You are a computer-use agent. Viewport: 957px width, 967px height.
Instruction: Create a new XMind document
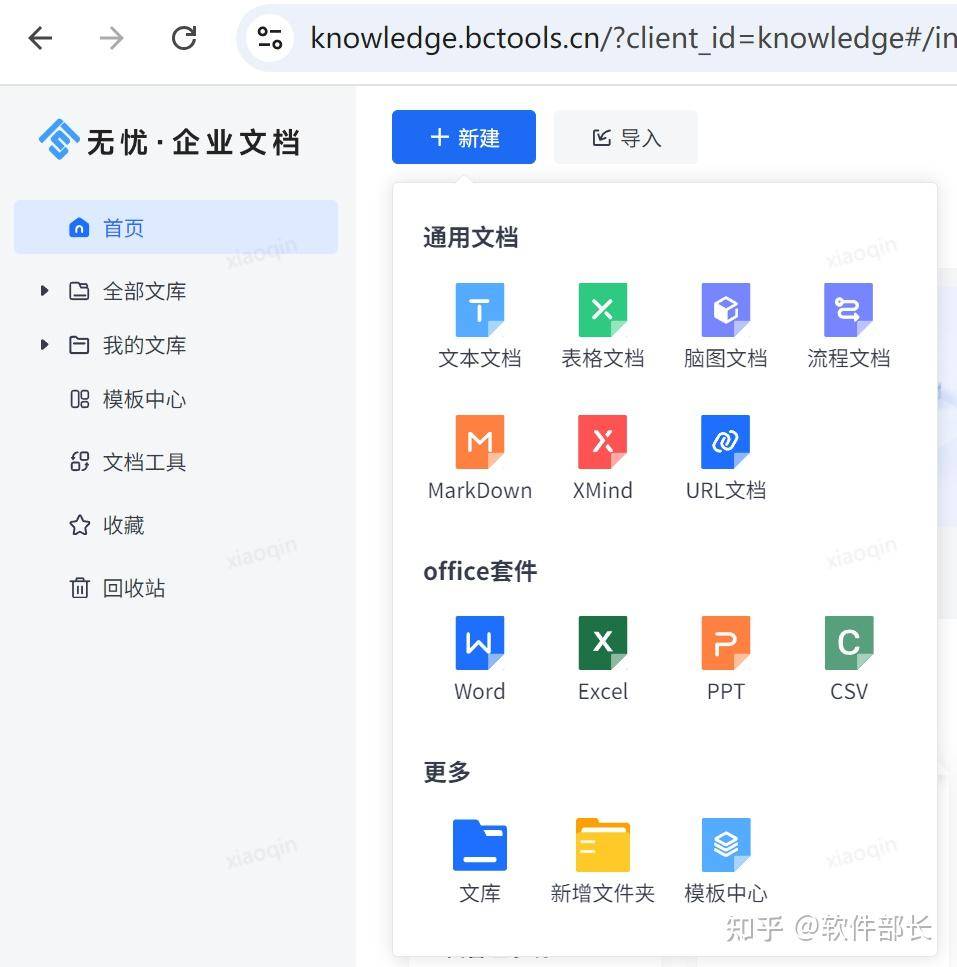click(602, 458)
